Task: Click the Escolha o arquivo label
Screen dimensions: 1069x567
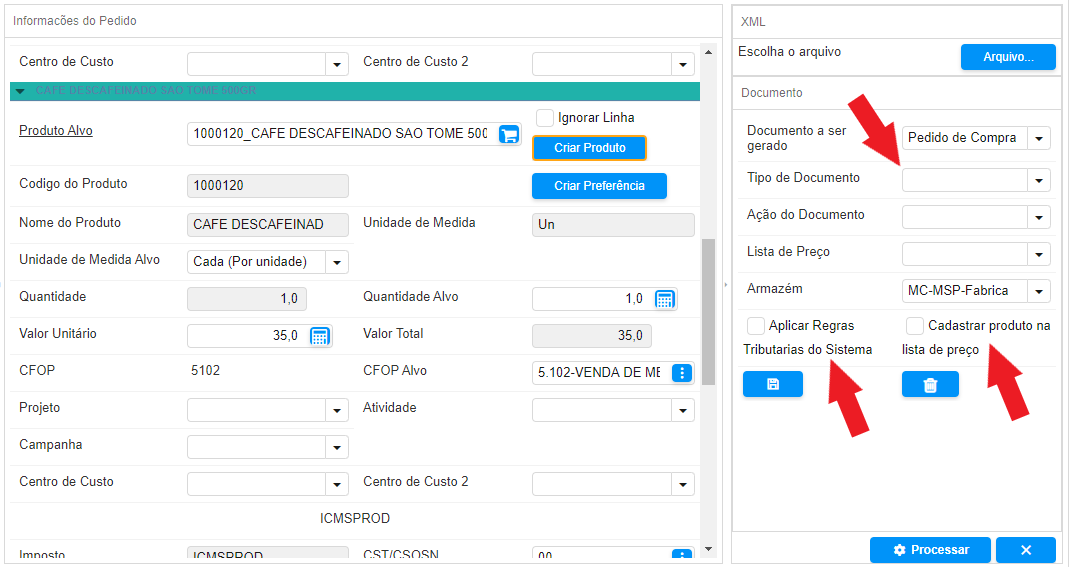Action: point(789,52)
